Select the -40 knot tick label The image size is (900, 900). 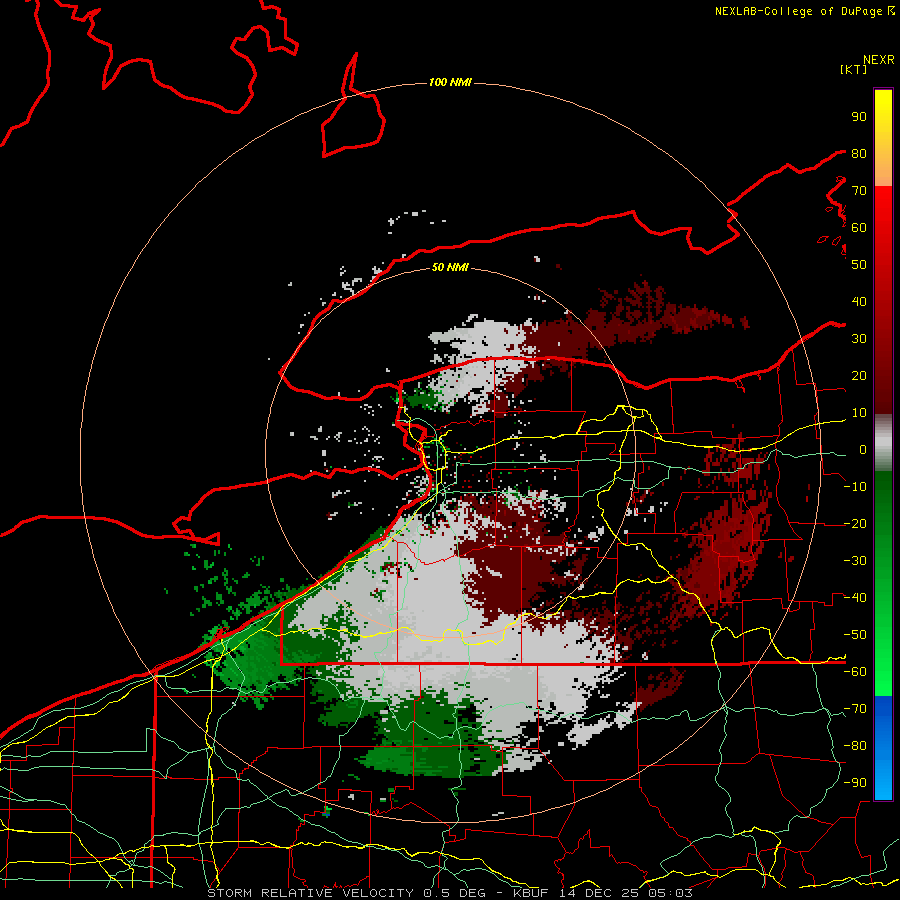(855, 598)
